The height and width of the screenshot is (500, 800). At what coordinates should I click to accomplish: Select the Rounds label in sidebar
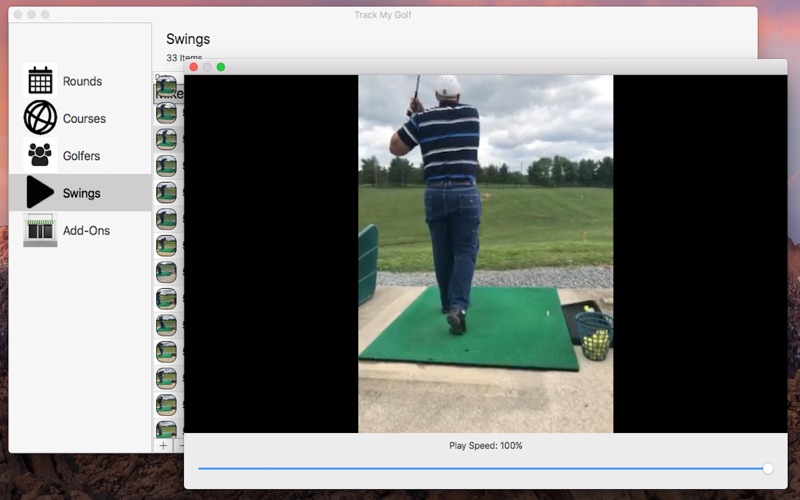click(82, 81)
